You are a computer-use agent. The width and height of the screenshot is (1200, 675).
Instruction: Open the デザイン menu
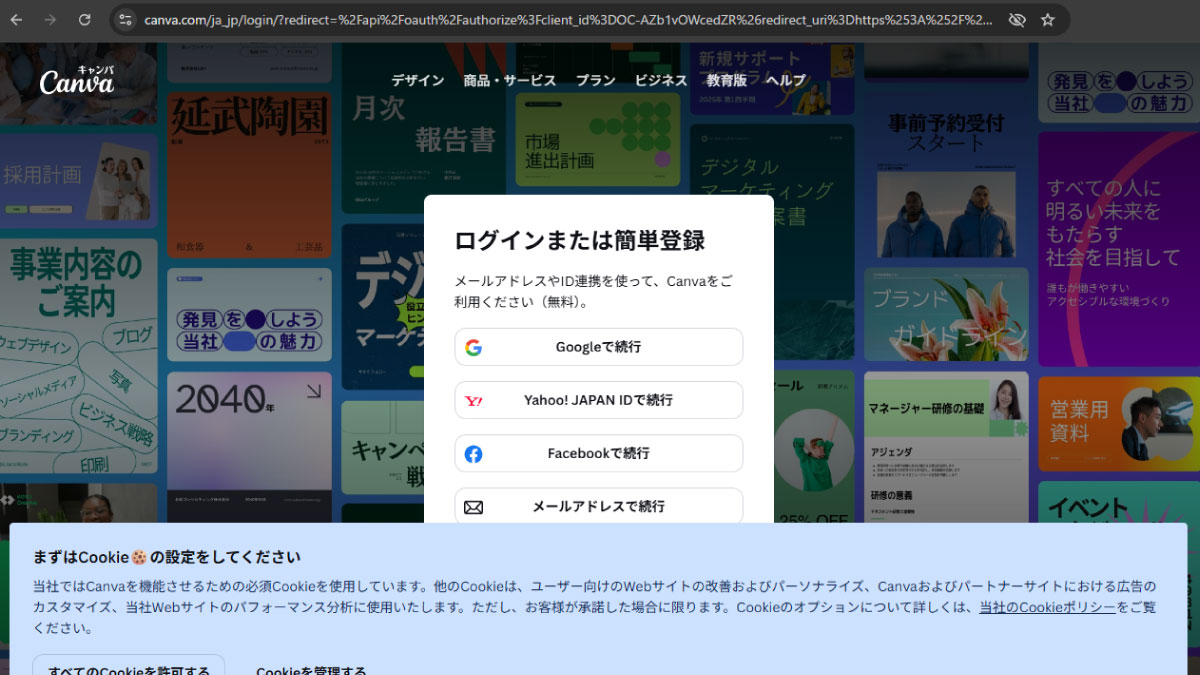click(418, 80)
